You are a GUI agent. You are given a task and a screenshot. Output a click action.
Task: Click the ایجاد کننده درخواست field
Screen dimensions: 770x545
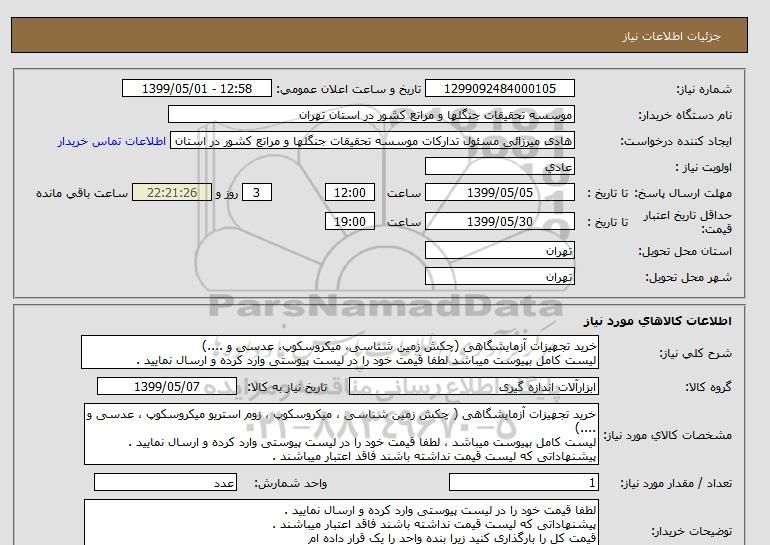[372, 141]
